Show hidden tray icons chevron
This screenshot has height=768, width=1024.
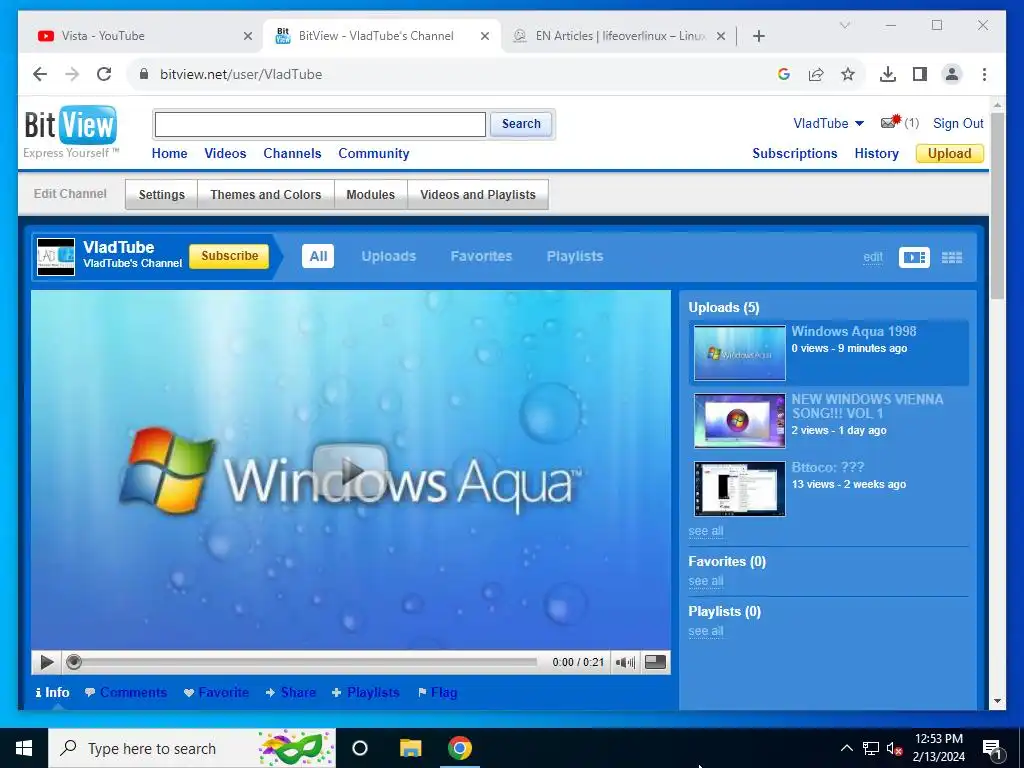tap(846, 748)
